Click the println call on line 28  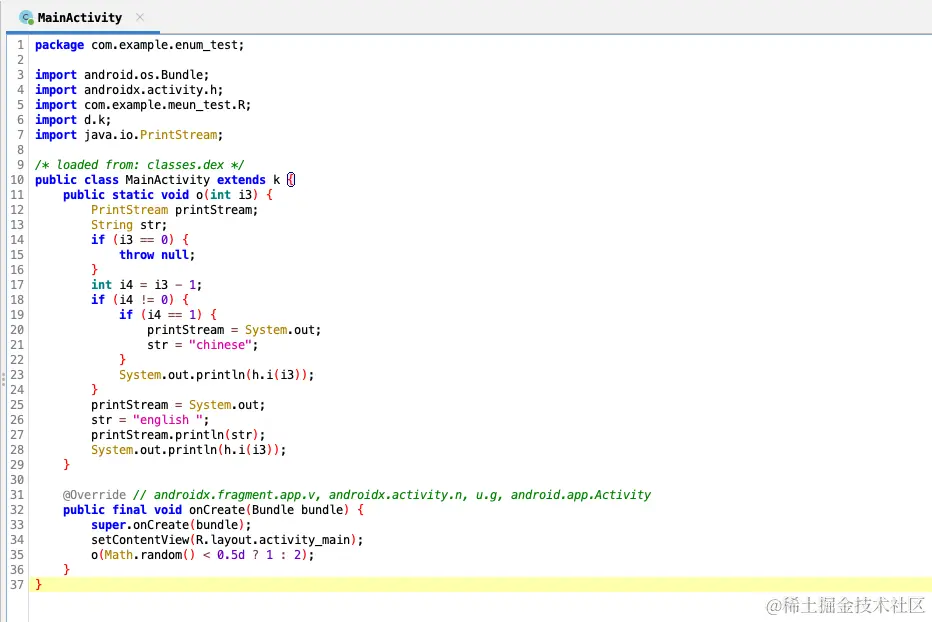188,450
